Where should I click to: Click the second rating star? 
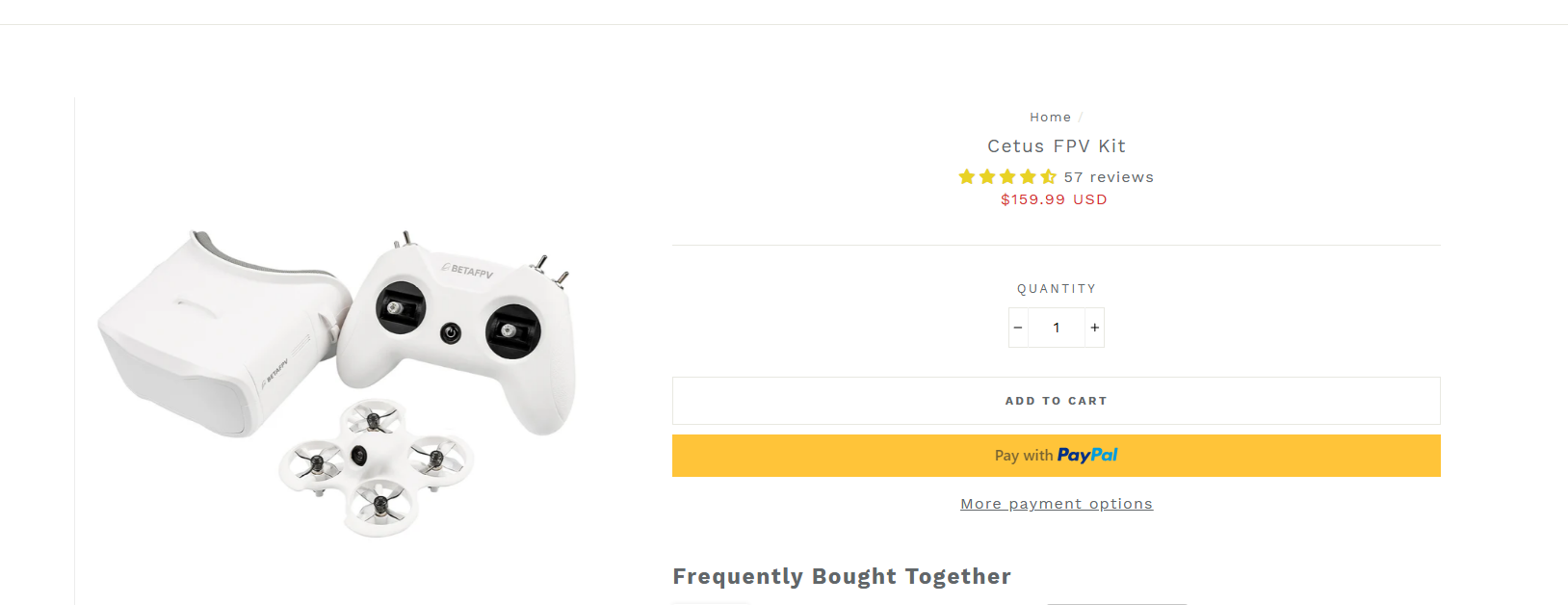pyautogui.click(x=987, y=177)
